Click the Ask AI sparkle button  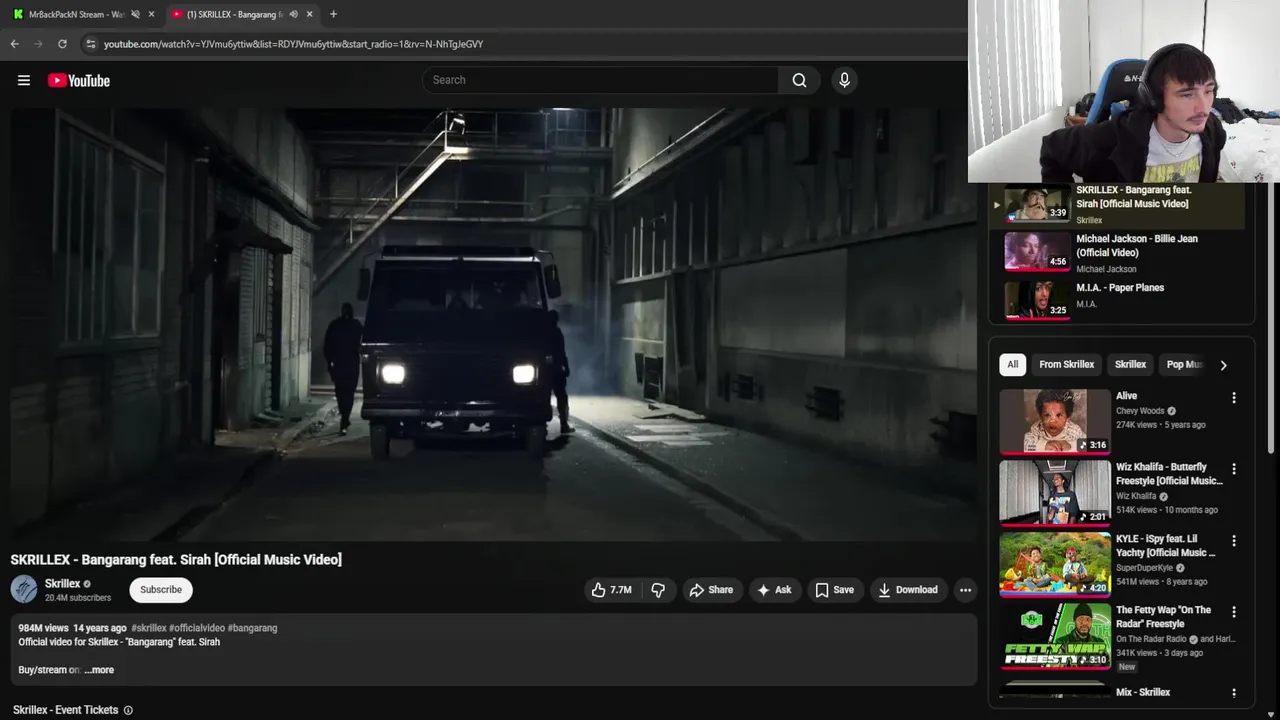774,590
